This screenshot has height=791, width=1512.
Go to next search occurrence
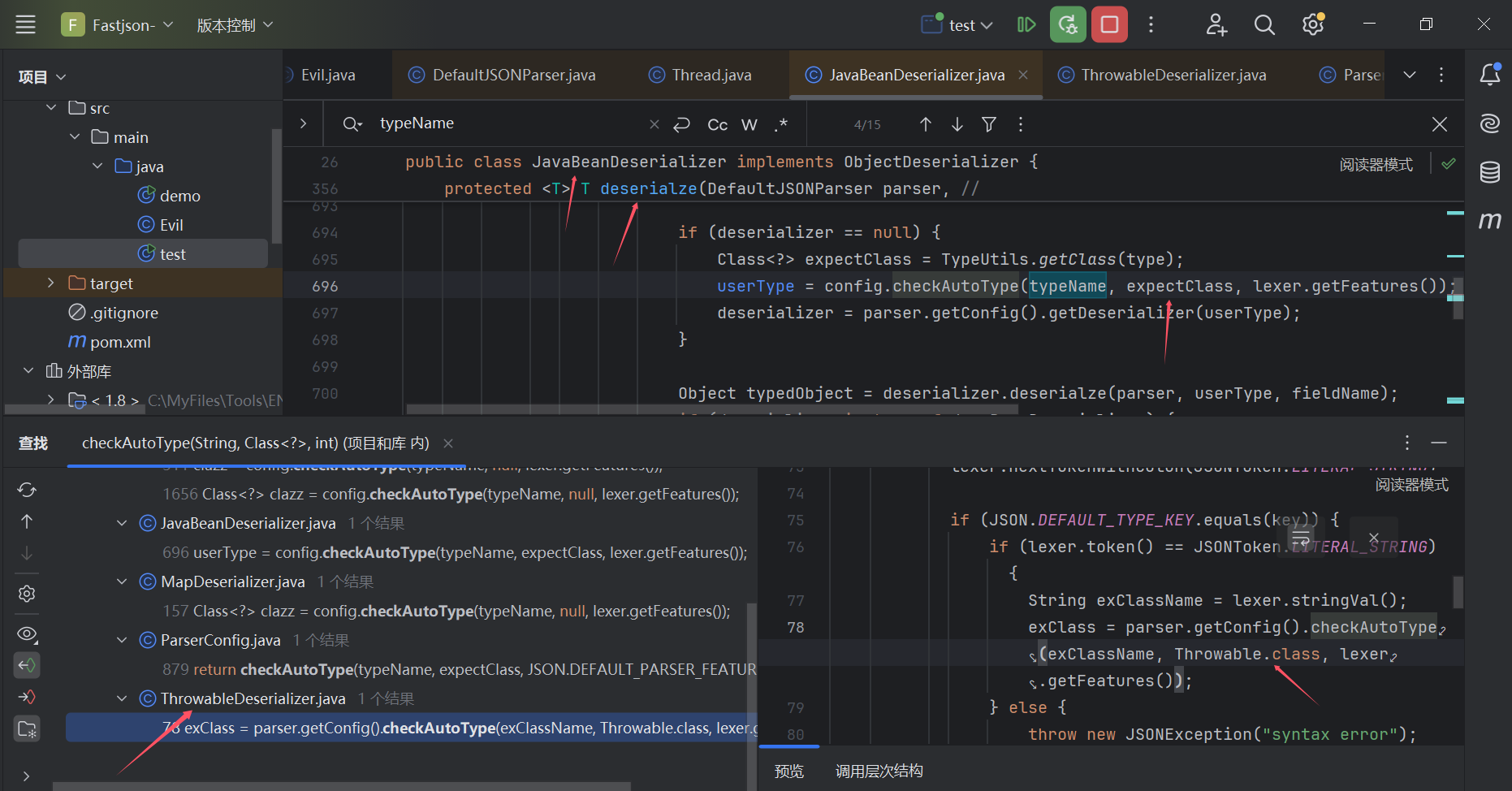click(957, 124)
